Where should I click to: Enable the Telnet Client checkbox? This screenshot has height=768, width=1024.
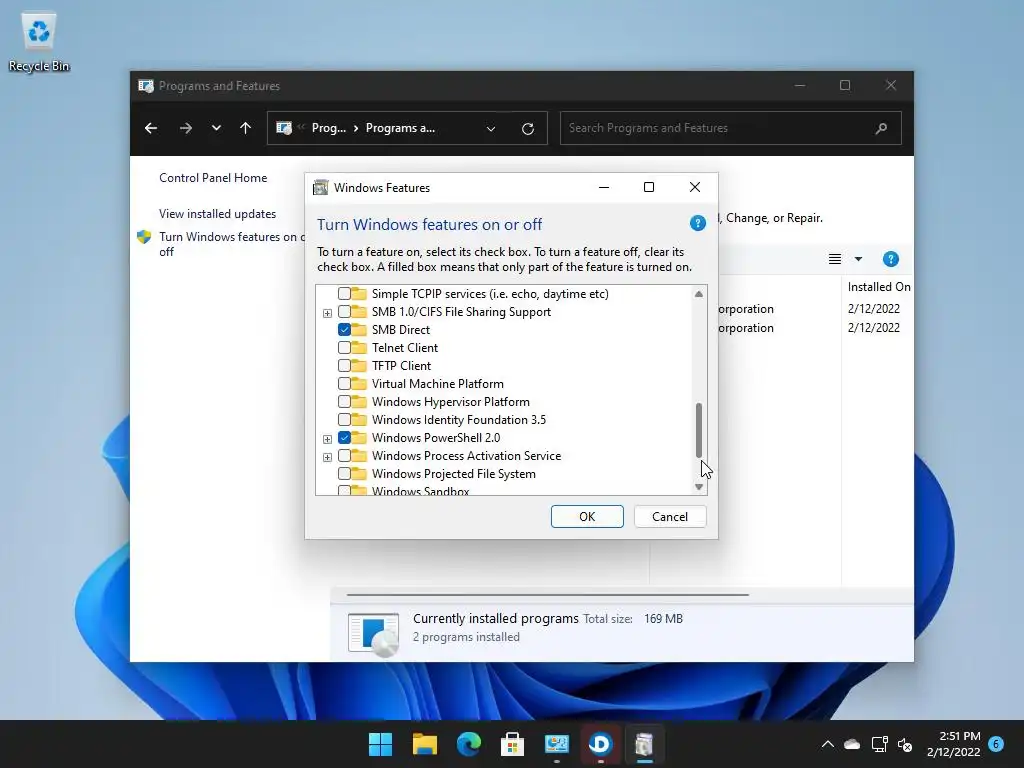(344, 347)
